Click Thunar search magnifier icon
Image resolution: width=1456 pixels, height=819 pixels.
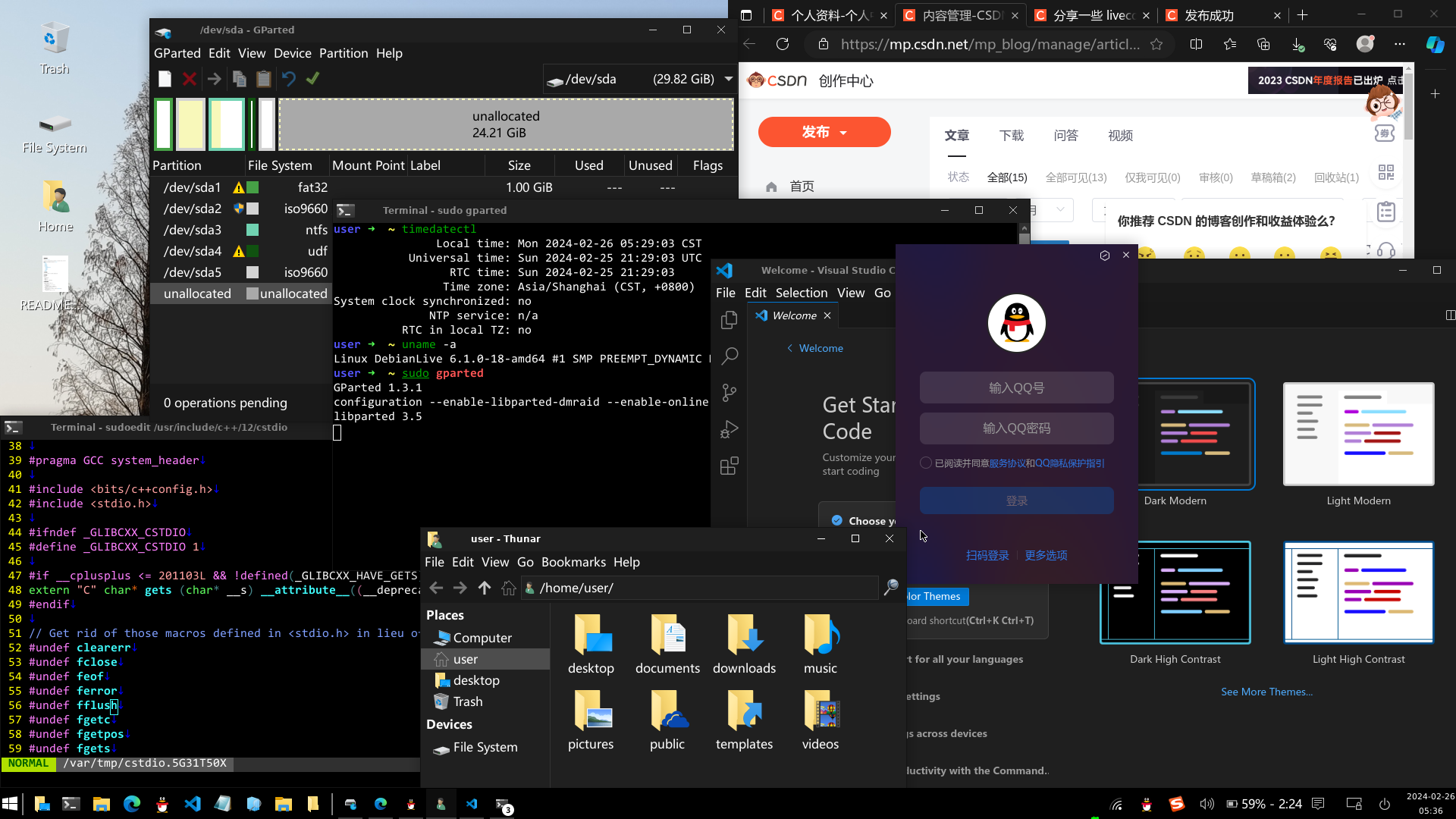[891, 587]
